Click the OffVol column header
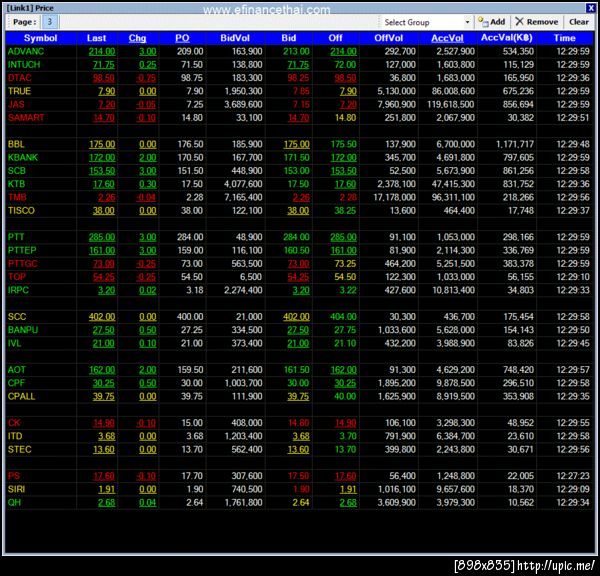 coord(388,38)
